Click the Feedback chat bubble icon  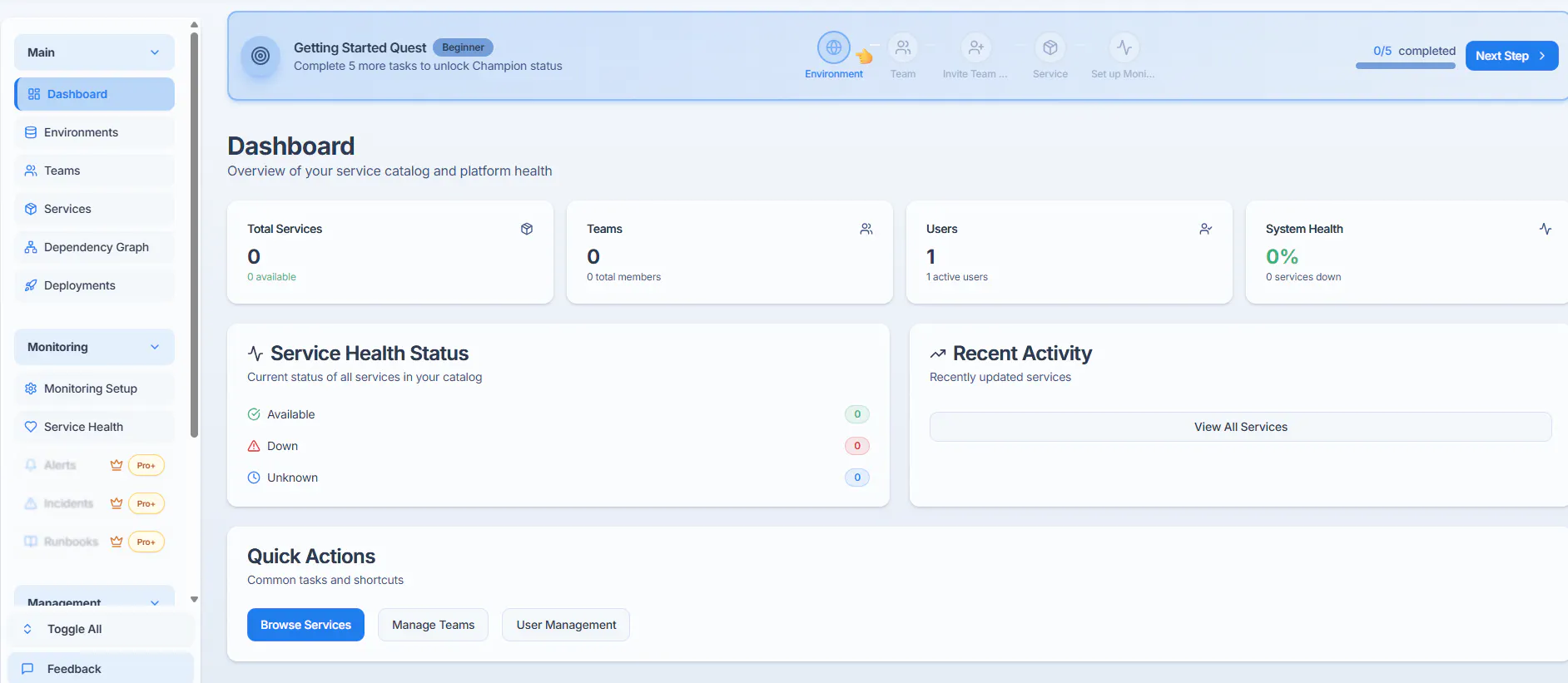[x=27, y=669]
